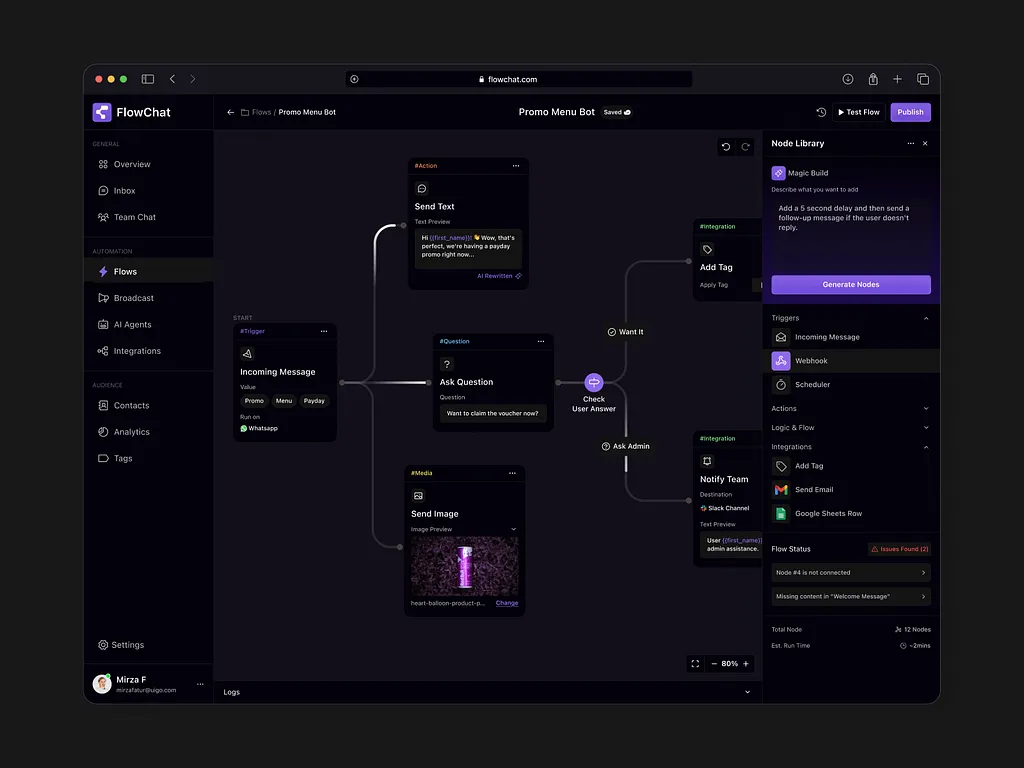The width and height of the screenshot is (1024, 768).
Task: Decrease canvas zoom below 80%
Action: click(x=714, y=663)
